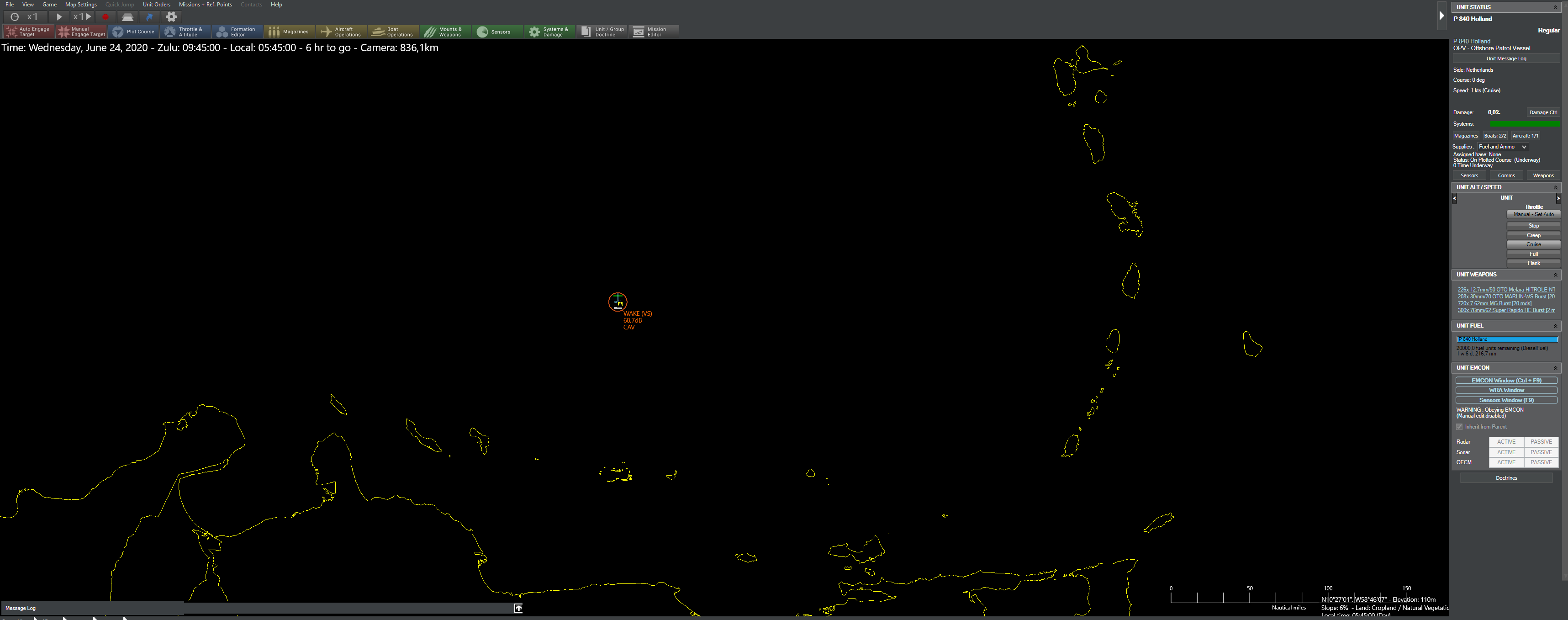Open Mounts & Weapons window
Image resolution: width=1568 pixels, height=620 pixels.
tap(446, 32)
